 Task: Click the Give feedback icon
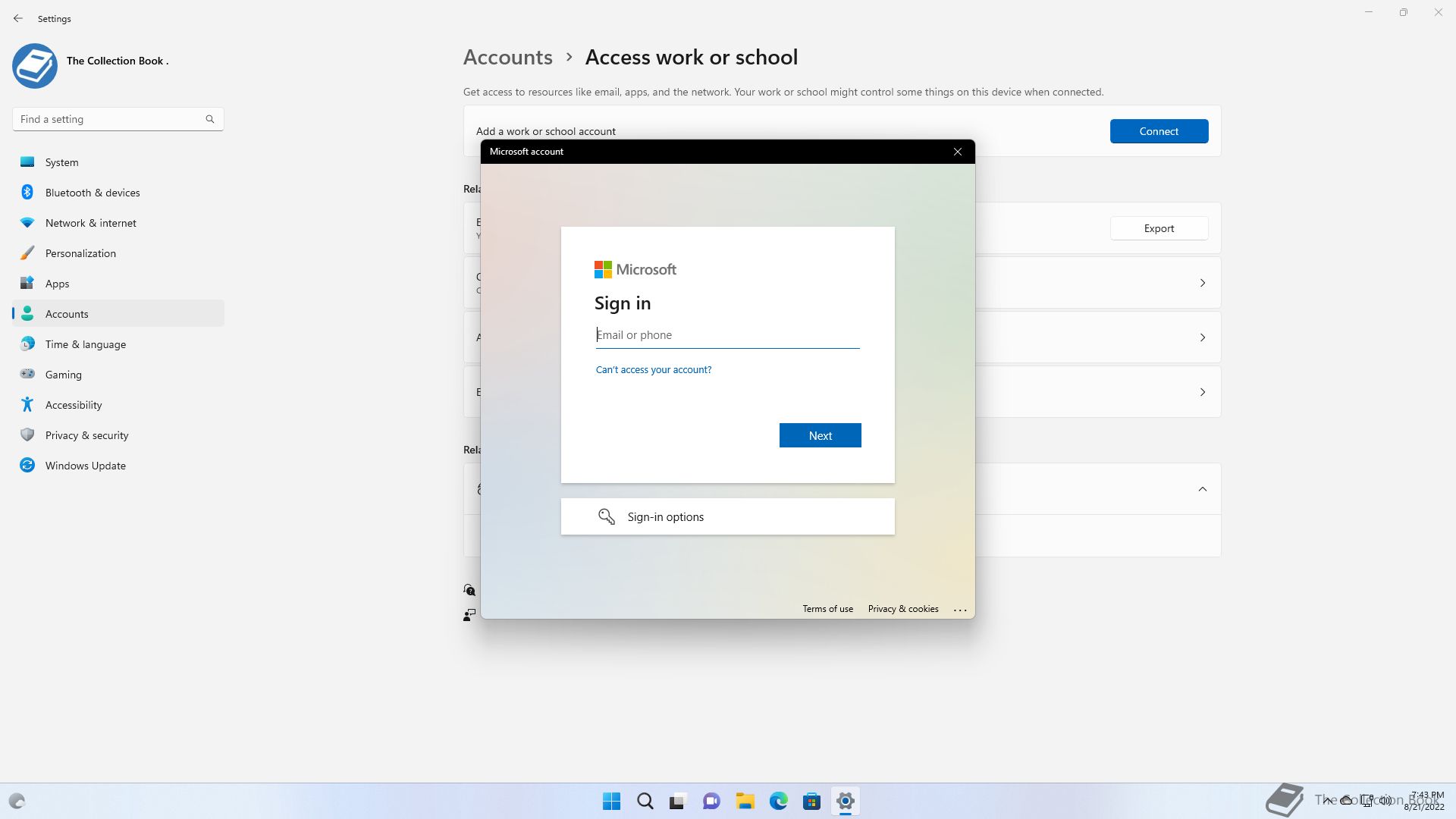pos(469,615)
